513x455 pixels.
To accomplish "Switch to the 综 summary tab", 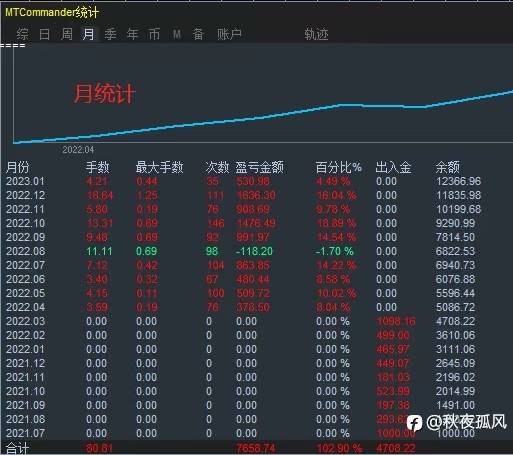I will 22,34.
